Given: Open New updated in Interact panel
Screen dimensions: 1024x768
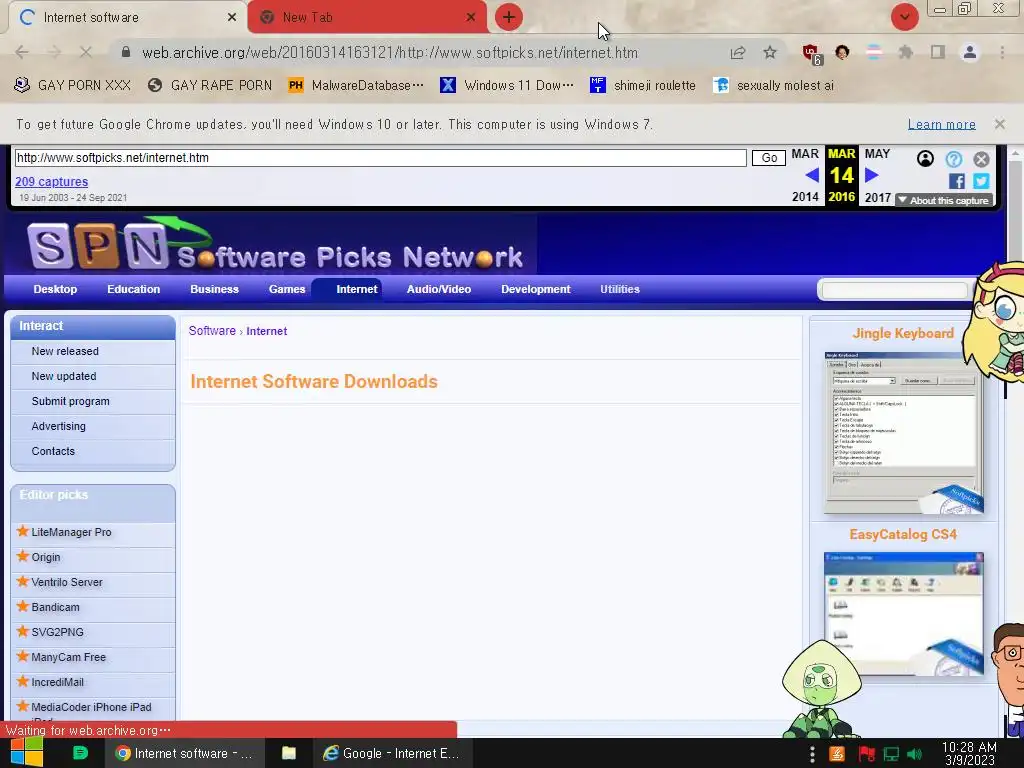Looking at the screenshot, I should tap(64, 376).
